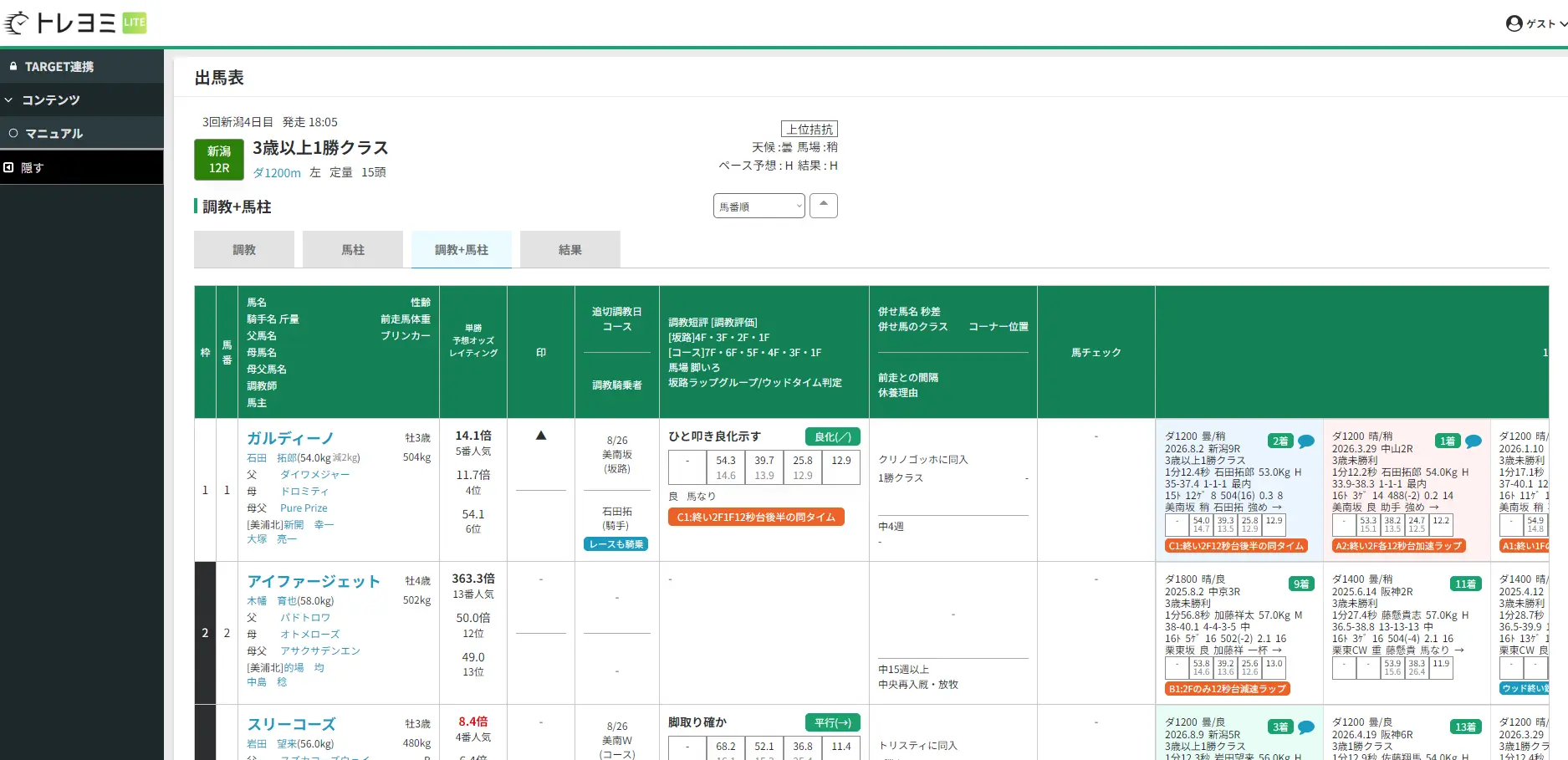Open horse スリーコーズ link

click(291, 724)
